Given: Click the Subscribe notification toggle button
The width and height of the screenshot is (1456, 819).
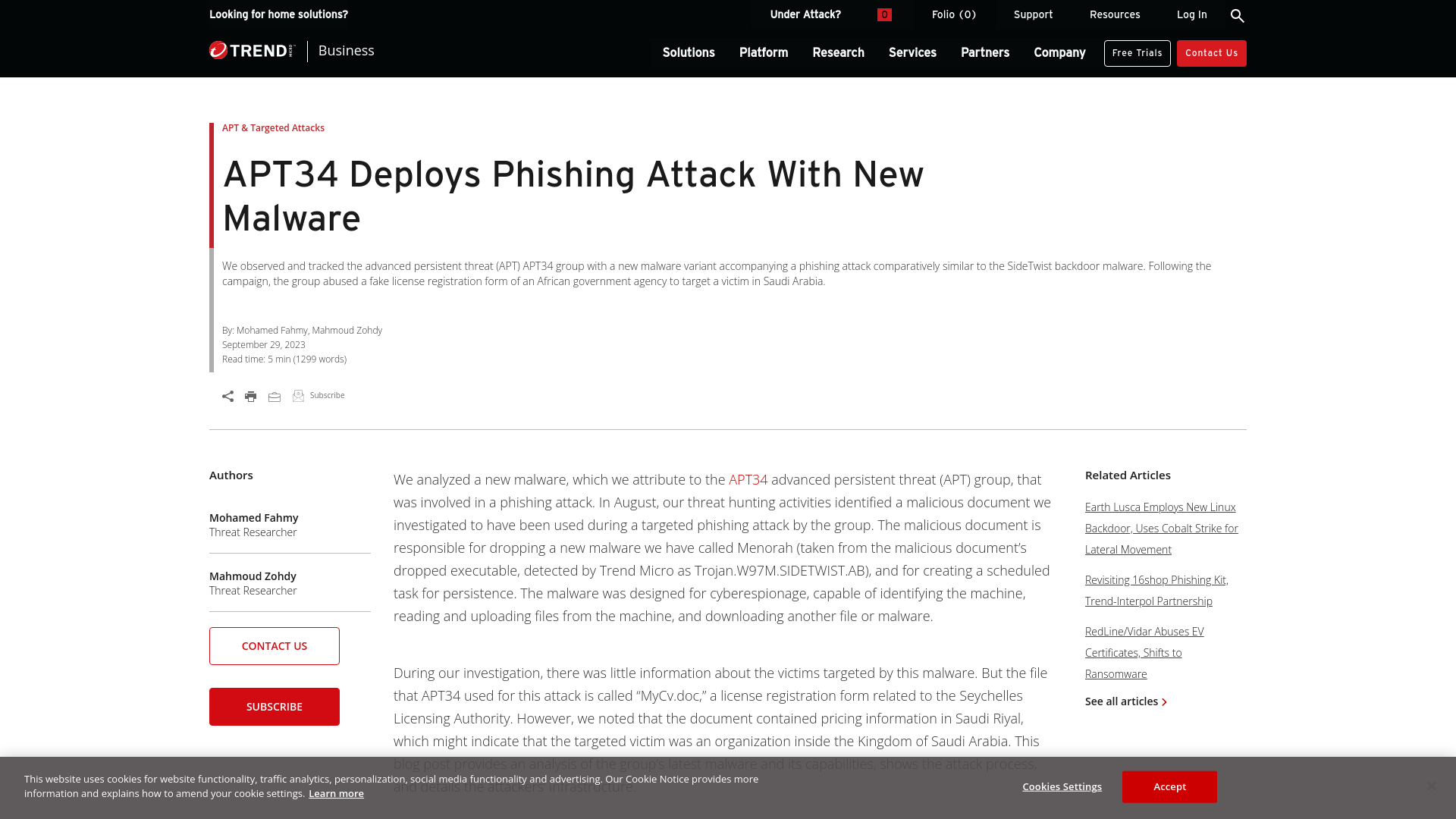Looking at the screenshot, I should pyautogui.click(x=318, y=395).
